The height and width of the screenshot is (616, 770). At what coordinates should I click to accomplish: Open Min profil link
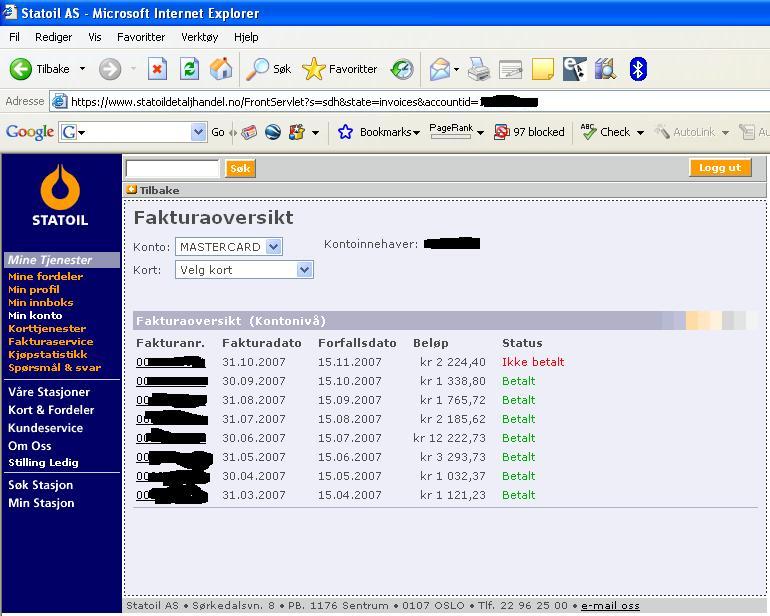pyautogui.click(x=34, y=289)
